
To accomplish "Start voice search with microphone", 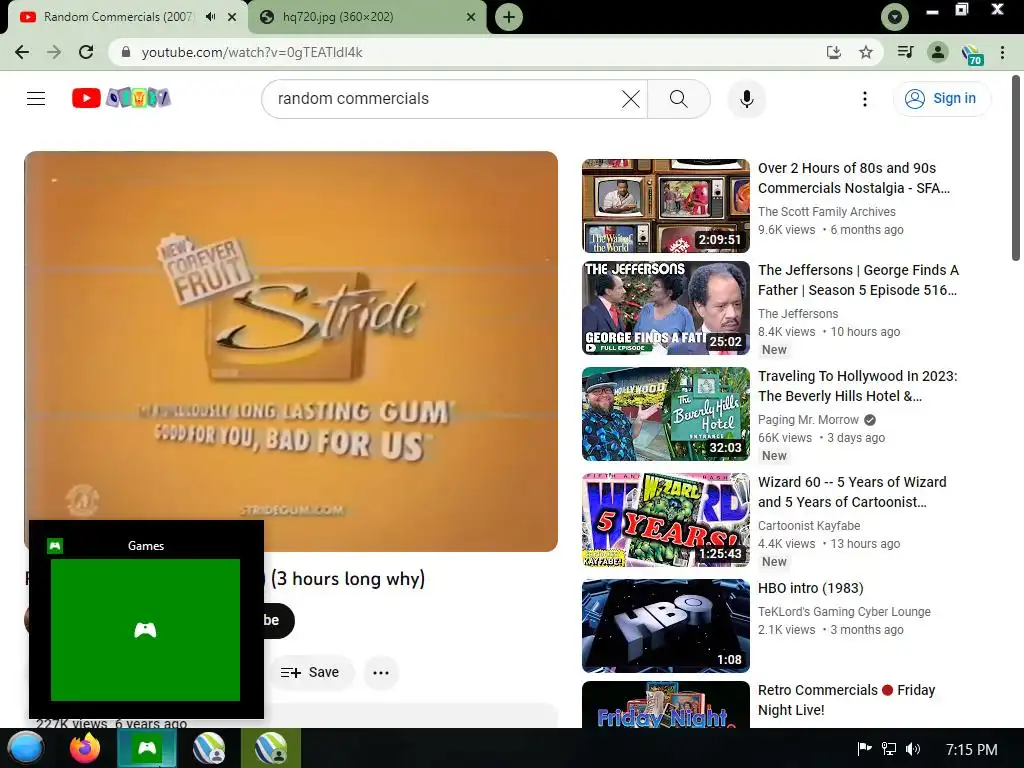I will 746,99.
